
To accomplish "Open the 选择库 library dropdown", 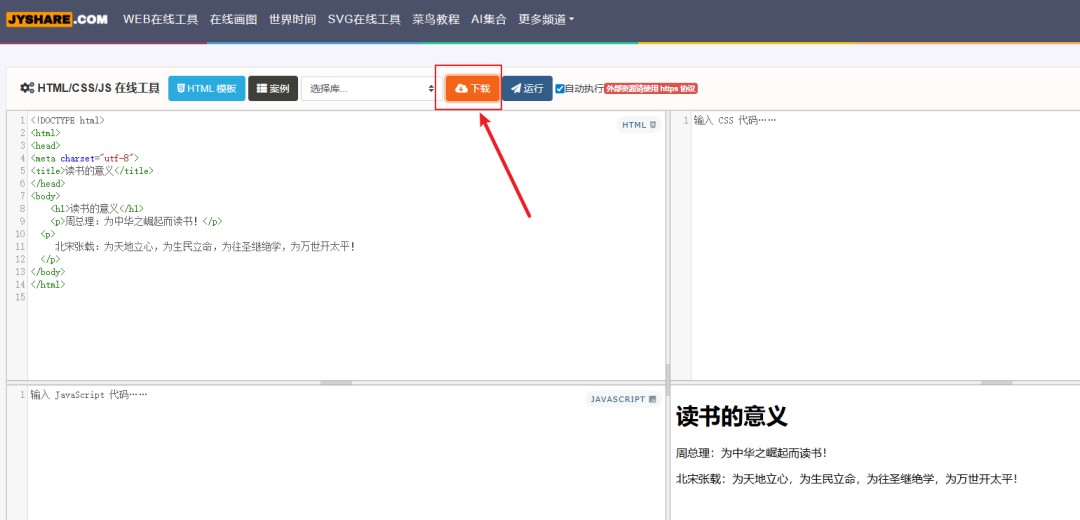I will click(371, 88).
